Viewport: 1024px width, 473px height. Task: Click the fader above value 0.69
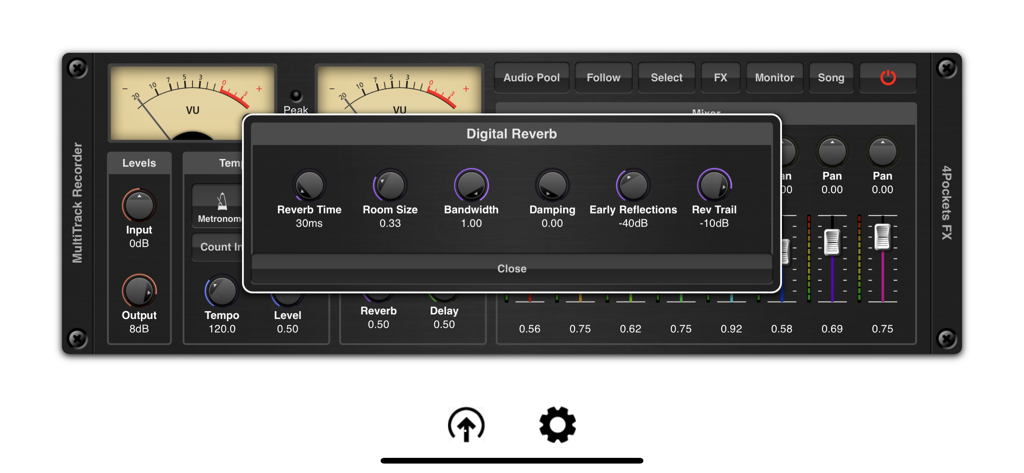832,242
